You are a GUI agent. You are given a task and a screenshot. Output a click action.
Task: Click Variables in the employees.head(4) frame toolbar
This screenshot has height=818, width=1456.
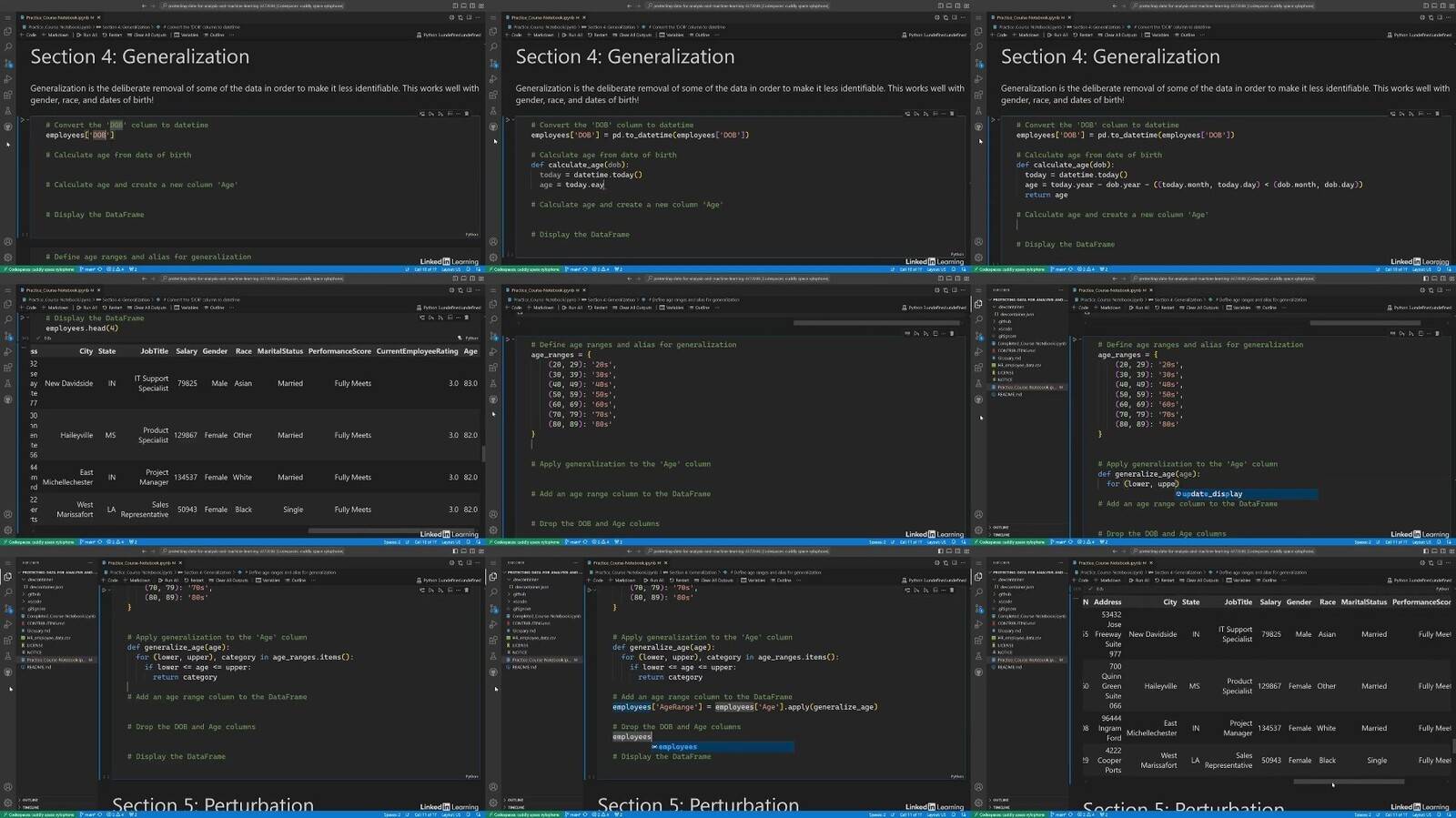click(x=186, y=308)
